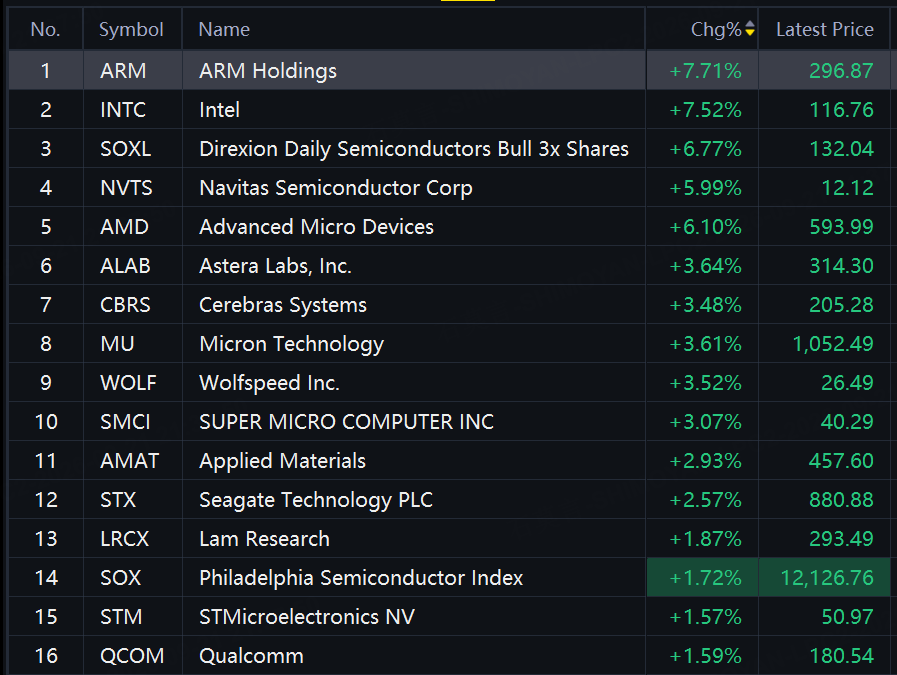Click the No. column header
Screen dimensions: 897x675
click(x=46, y=29)
